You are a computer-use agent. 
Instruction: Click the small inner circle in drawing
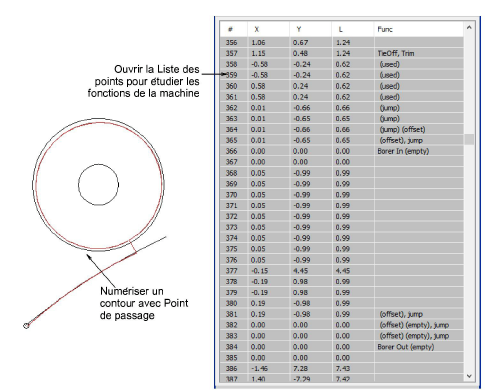pos(98,184)
